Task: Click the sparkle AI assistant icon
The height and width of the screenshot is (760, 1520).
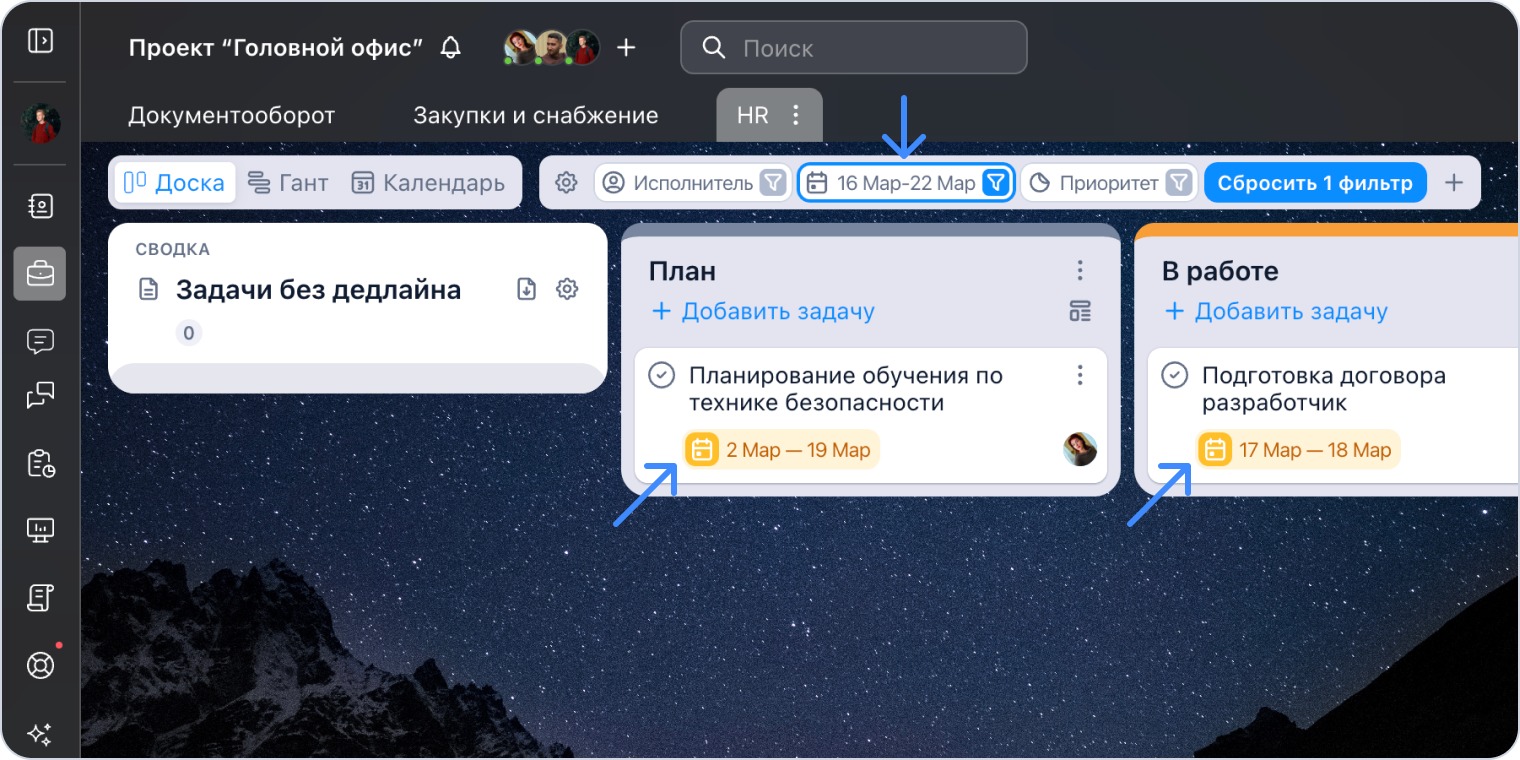Action: coord(40,735)
